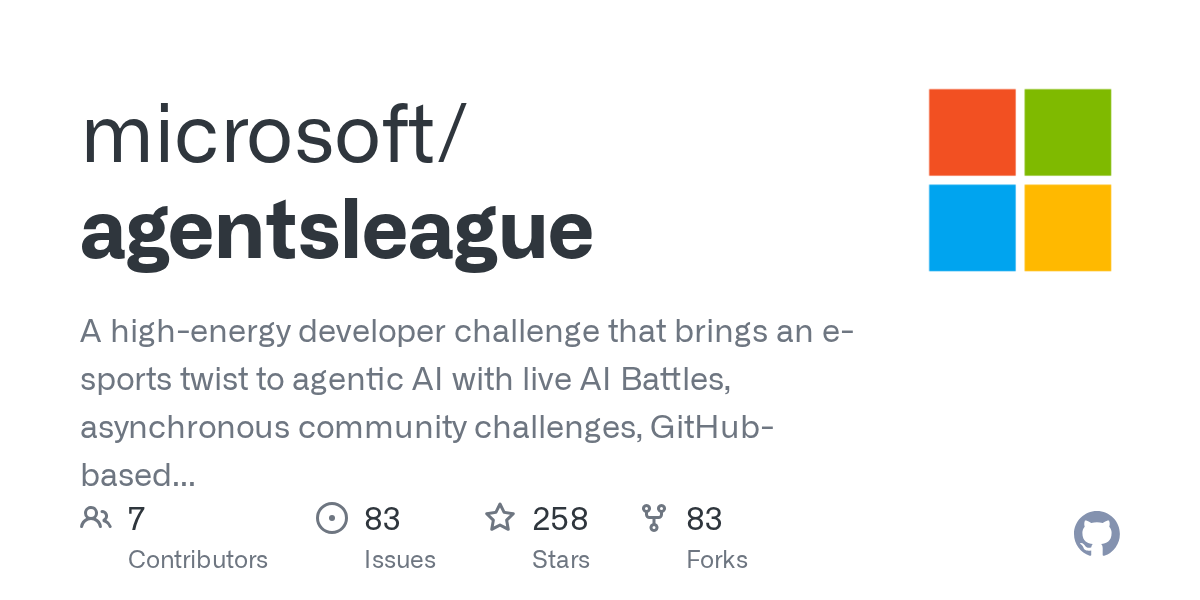Viewport: 1200px width, 600px height.
Task: Select the blue square of Microsoft logo
Action: point(972,228)
